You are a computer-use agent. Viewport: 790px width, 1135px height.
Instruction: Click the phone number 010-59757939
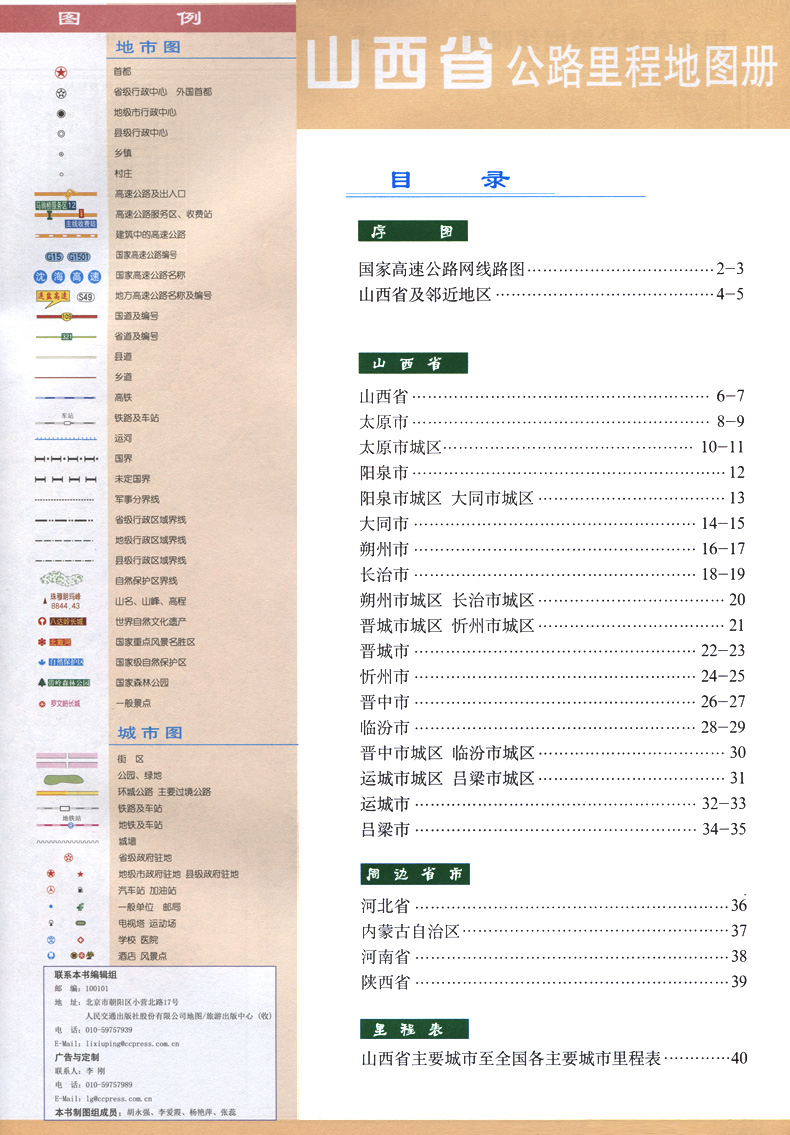tap(109, 1030)
